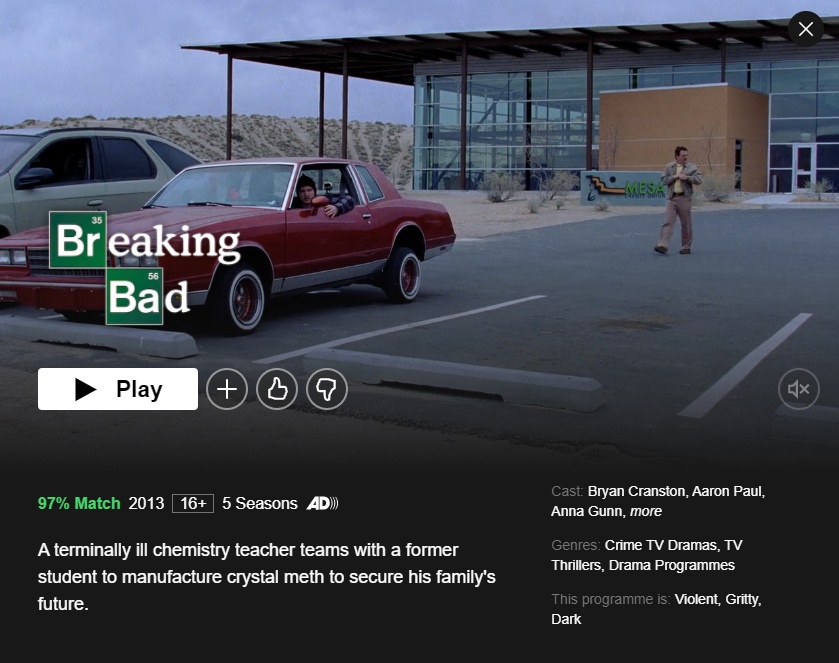Click the Breaking Bad title logo

[x=145, y=268]
